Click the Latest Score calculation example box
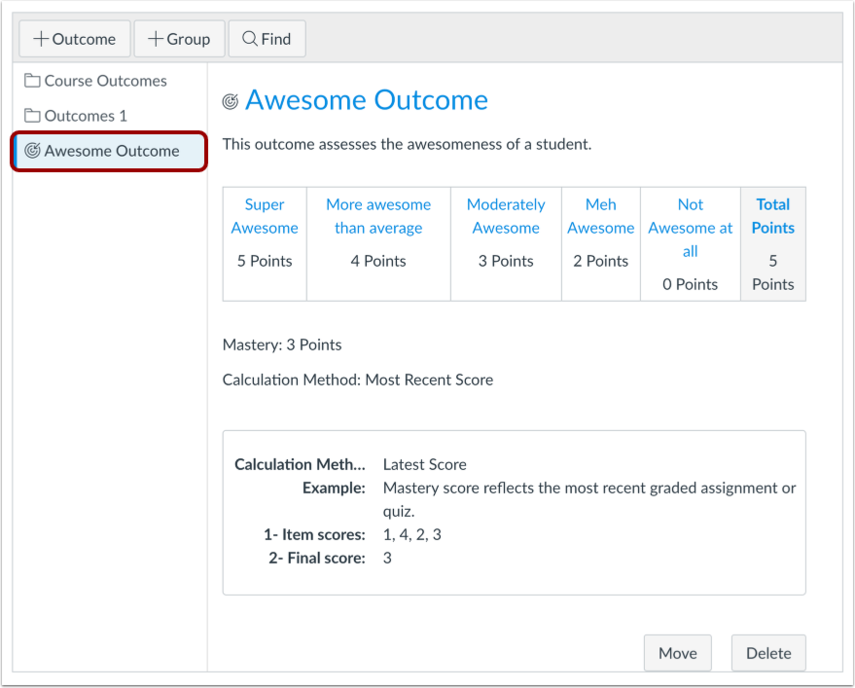This screenshot has width=855, height=688. click(x=514, y=512)
